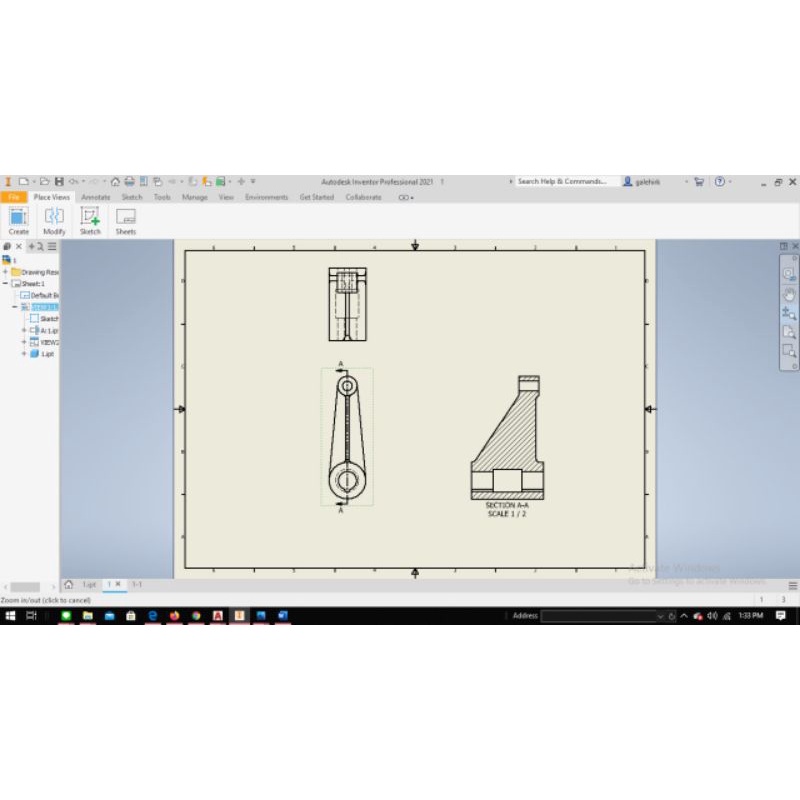Undo the last action

(74, 182)
